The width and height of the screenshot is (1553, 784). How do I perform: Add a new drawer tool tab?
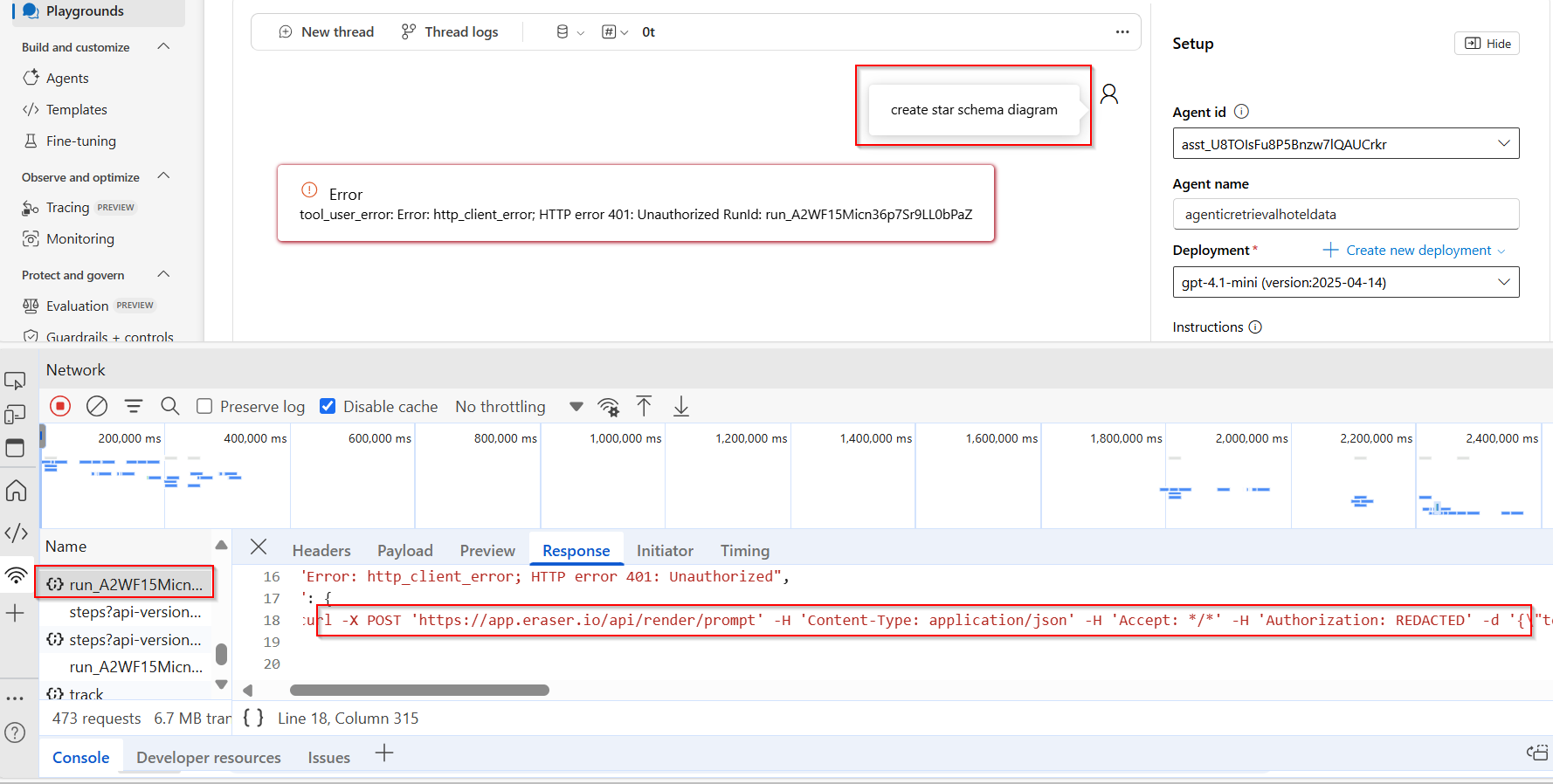[x=384, y=753]
